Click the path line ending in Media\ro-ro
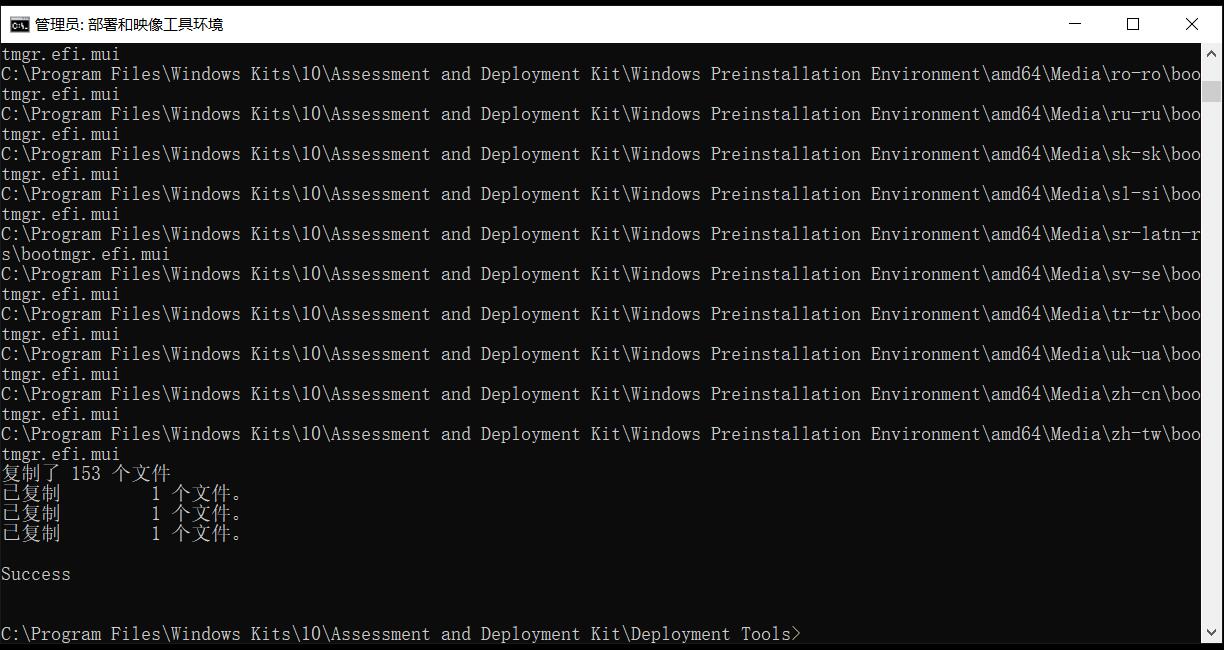The height and width of the screenshot is (650, 1224). (600, 74)
